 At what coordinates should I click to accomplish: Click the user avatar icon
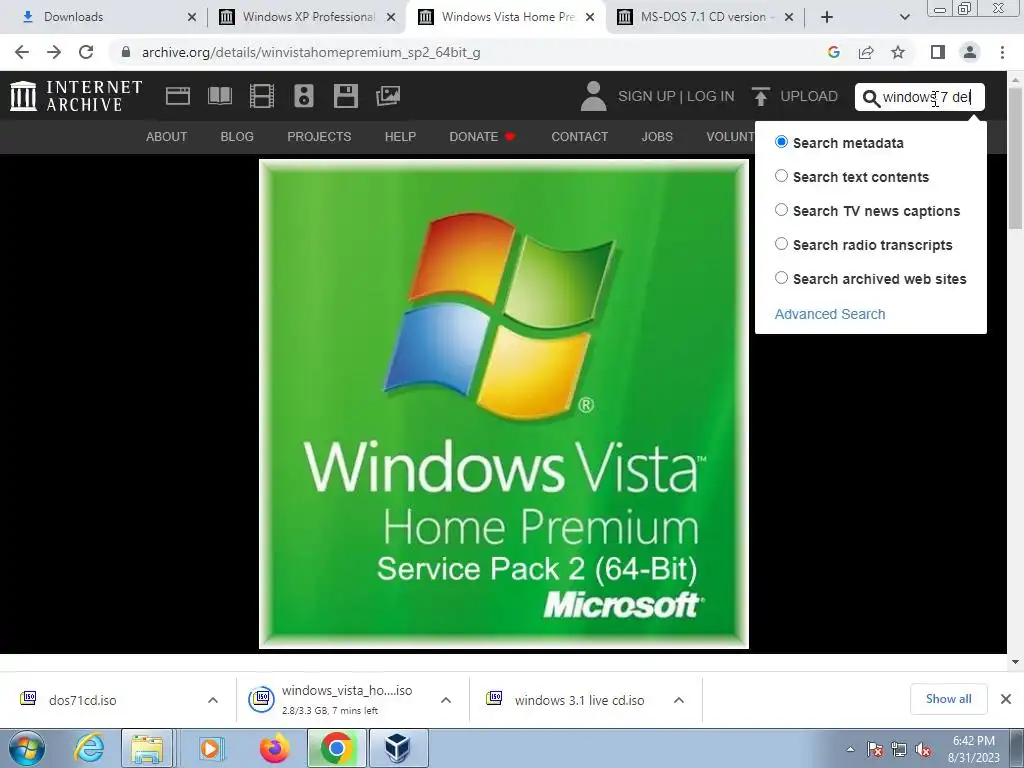point(593,96)
